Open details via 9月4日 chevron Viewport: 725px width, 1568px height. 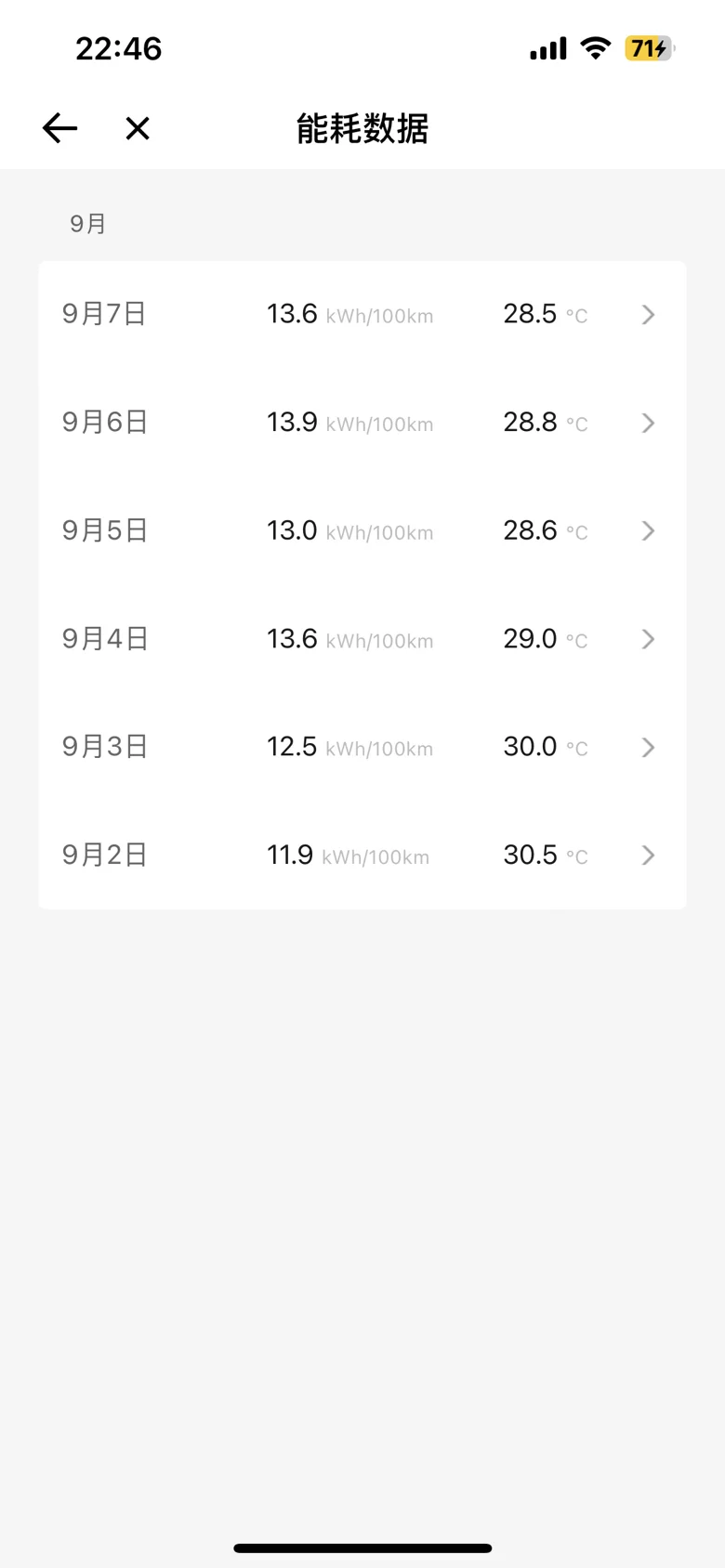coord(648,639)
